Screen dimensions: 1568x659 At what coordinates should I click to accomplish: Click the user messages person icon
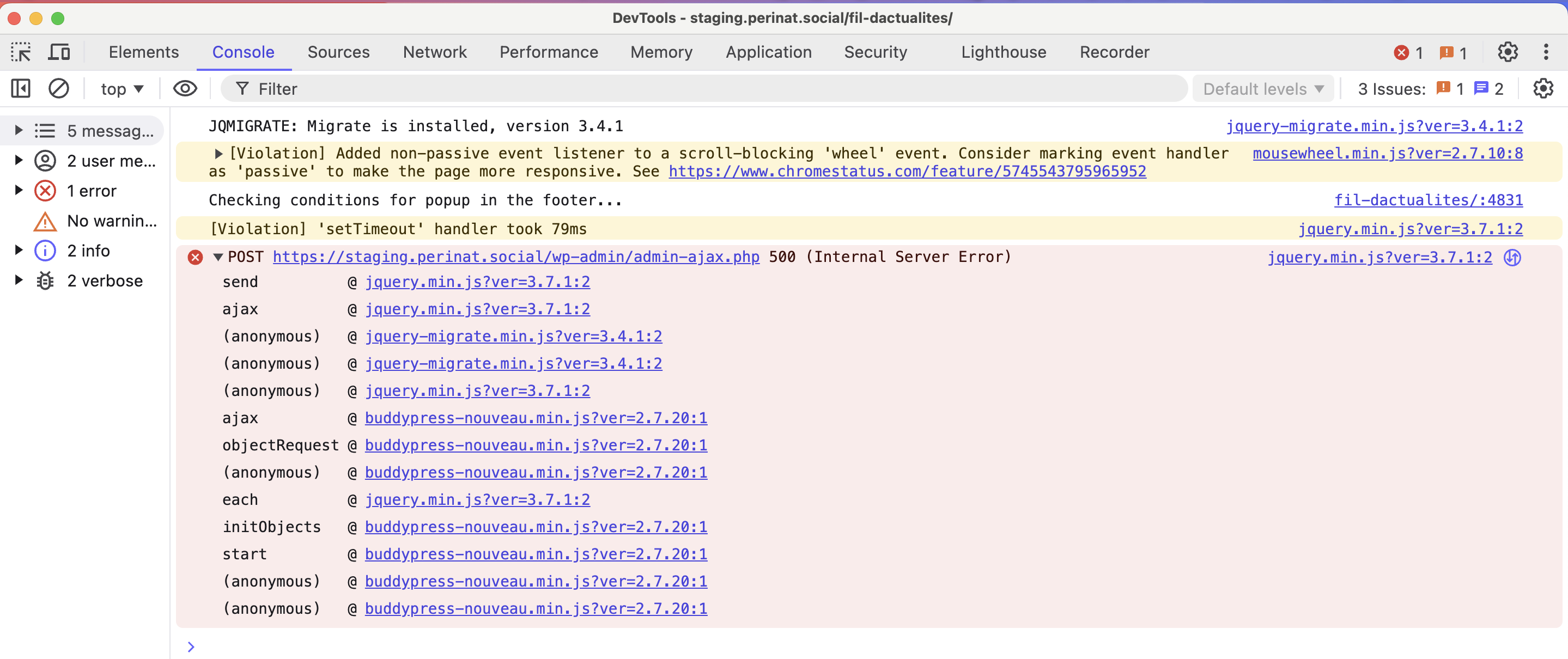(x=45, y=161)
